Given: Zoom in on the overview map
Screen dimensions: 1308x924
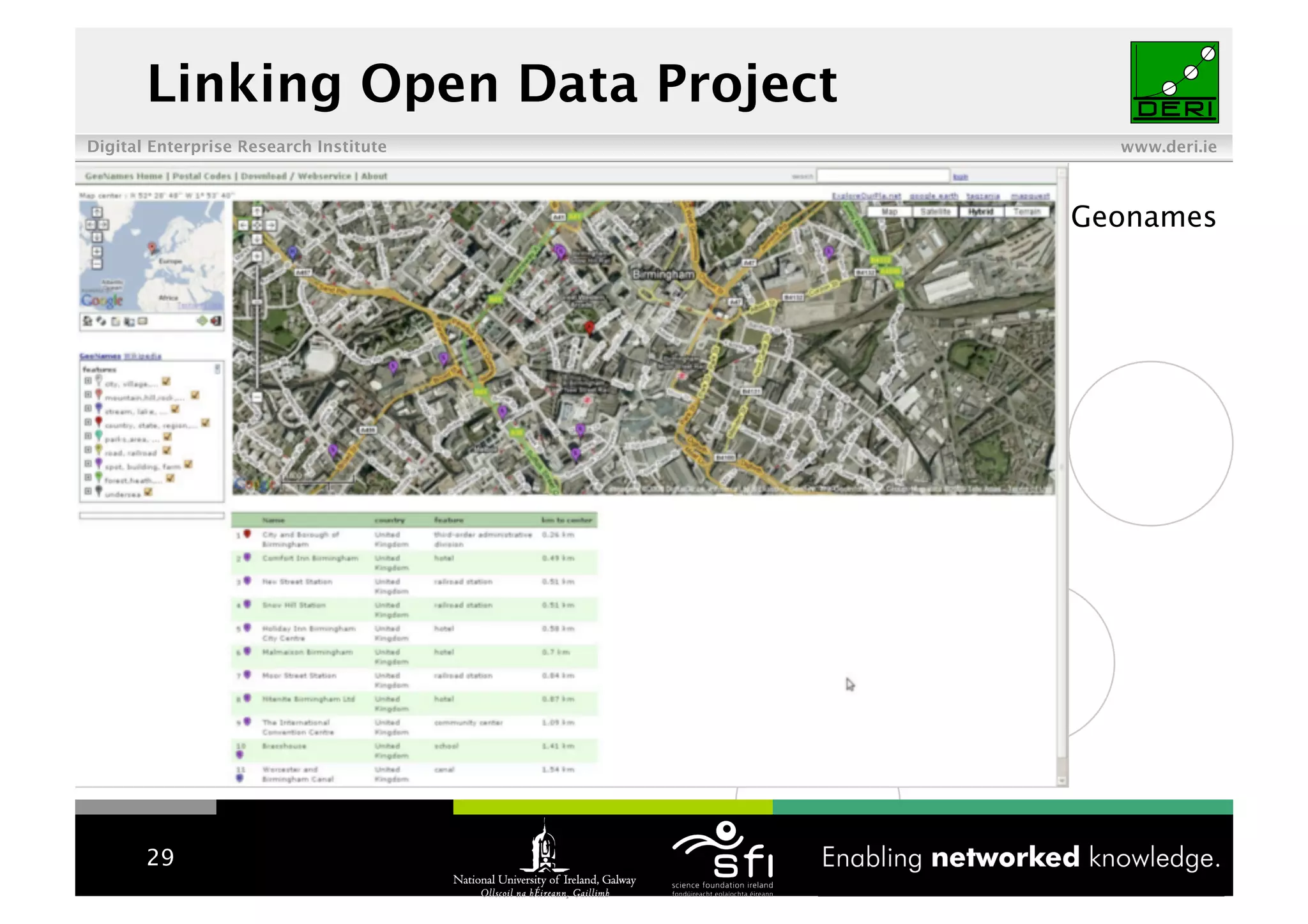Looking at the screenshot, I should click(x=97, y=251).
